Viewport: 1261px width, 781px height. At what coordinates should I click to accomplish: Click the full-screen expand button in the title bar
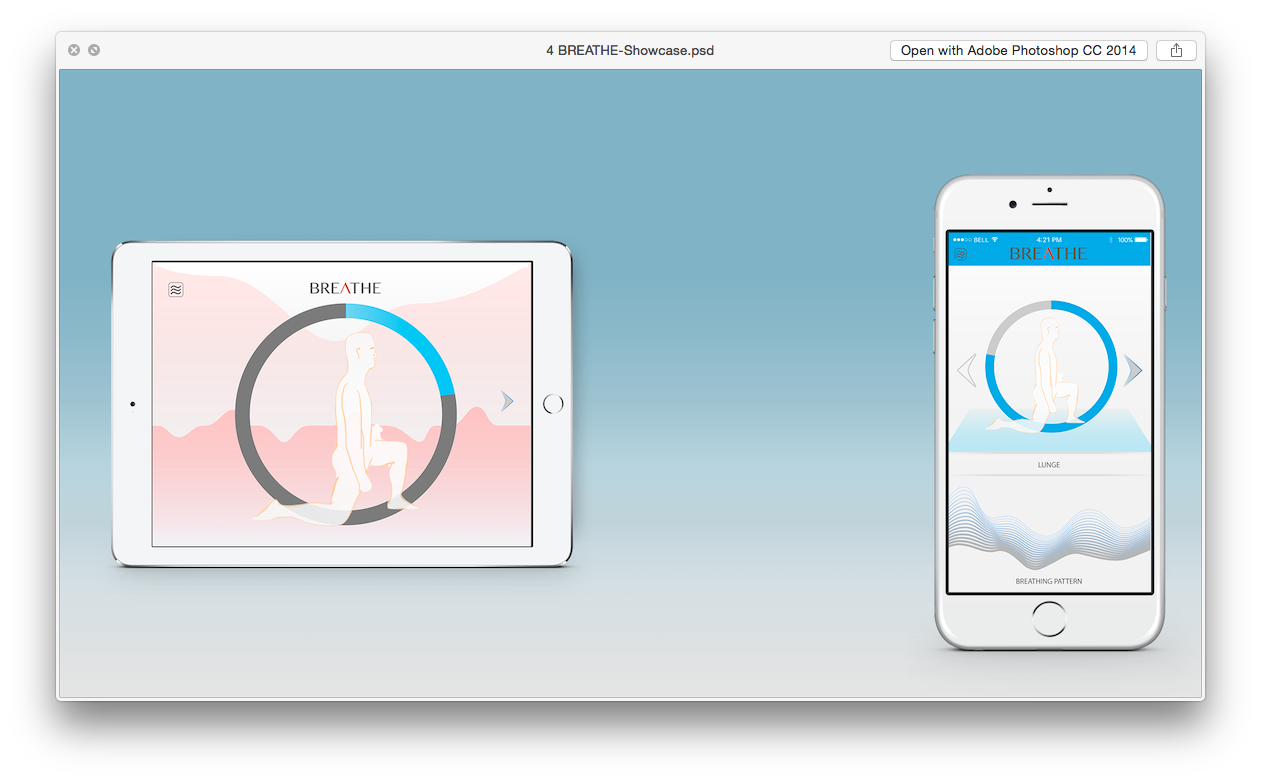tap(94, 50)
